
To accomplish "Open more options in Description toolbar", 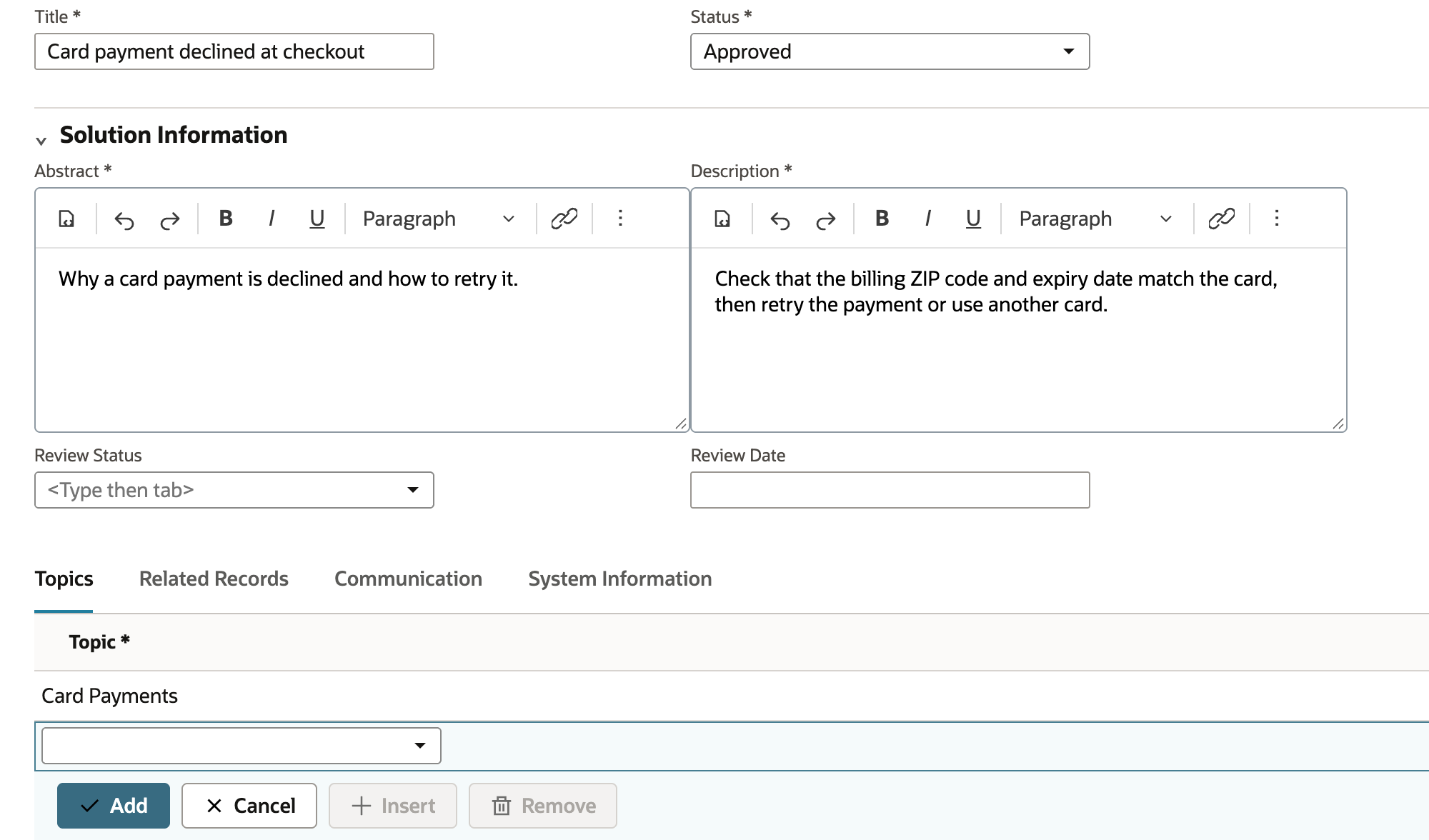I will click(x=1277, y=219).
